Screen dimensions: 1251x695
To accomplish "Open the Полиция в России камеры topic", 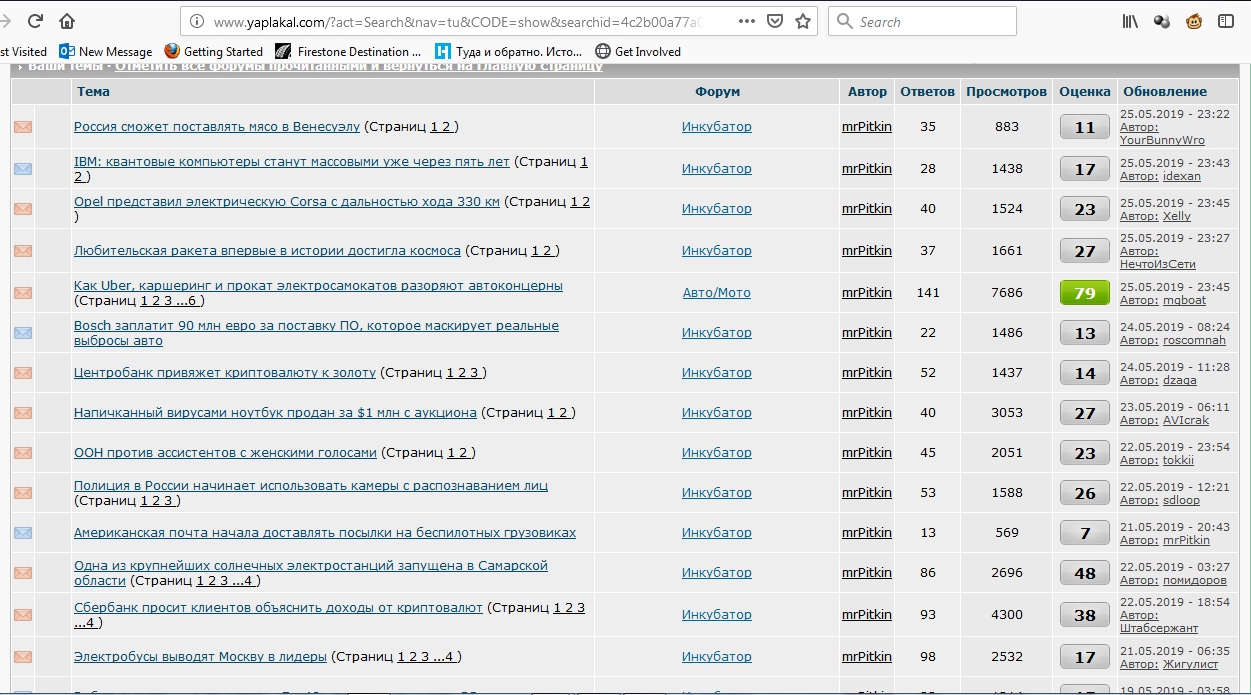I will tap(311, 485).
